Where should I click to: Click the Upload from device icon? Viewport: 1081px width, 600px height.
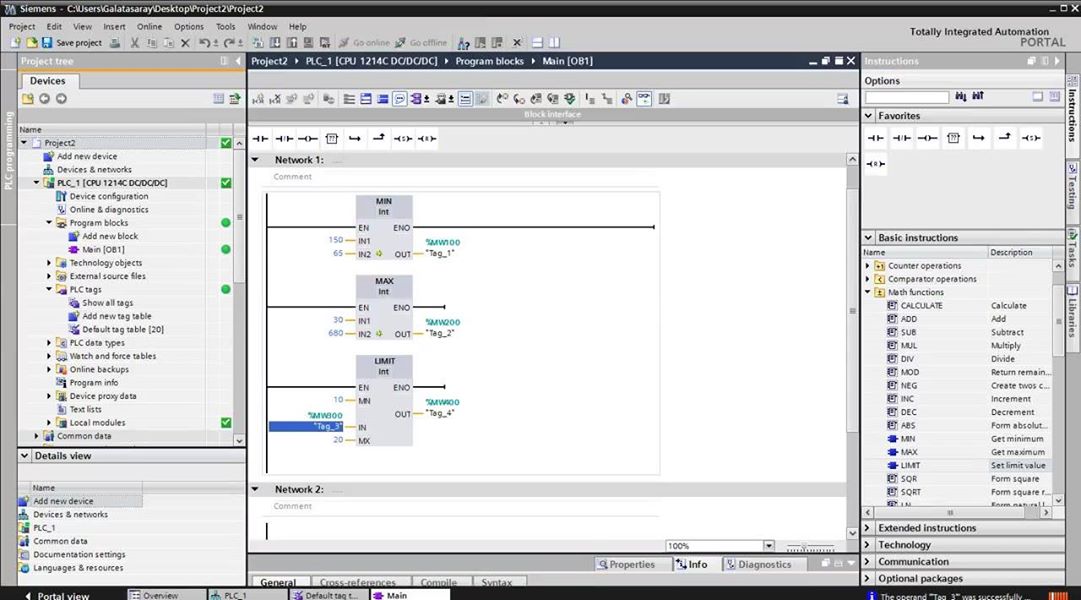click(x=292, y=43)
